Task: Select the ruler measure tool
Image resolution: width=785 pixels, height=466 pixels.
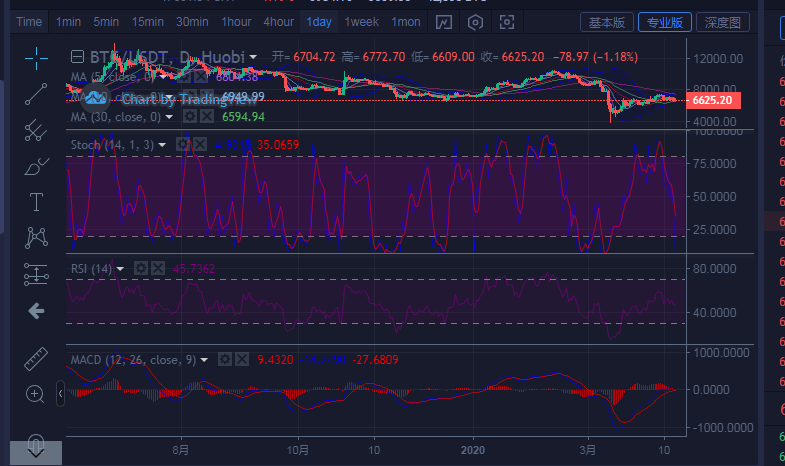Action: [36, 358]
